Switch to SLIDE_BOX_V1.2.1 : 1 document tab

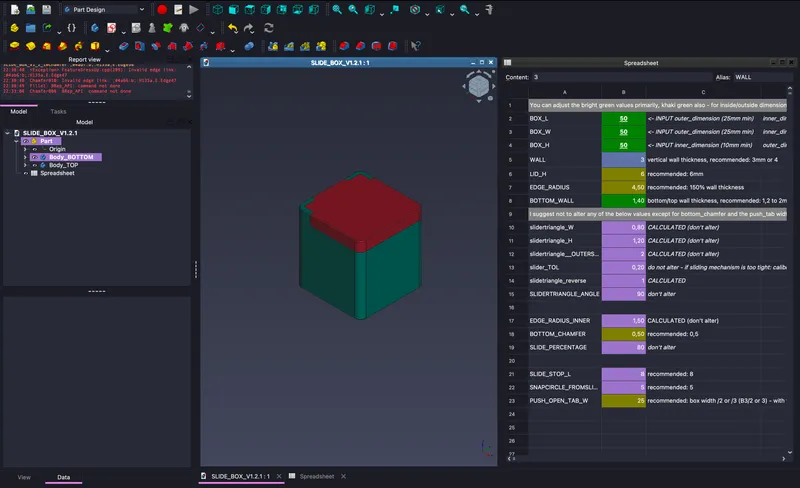(240, 476)
